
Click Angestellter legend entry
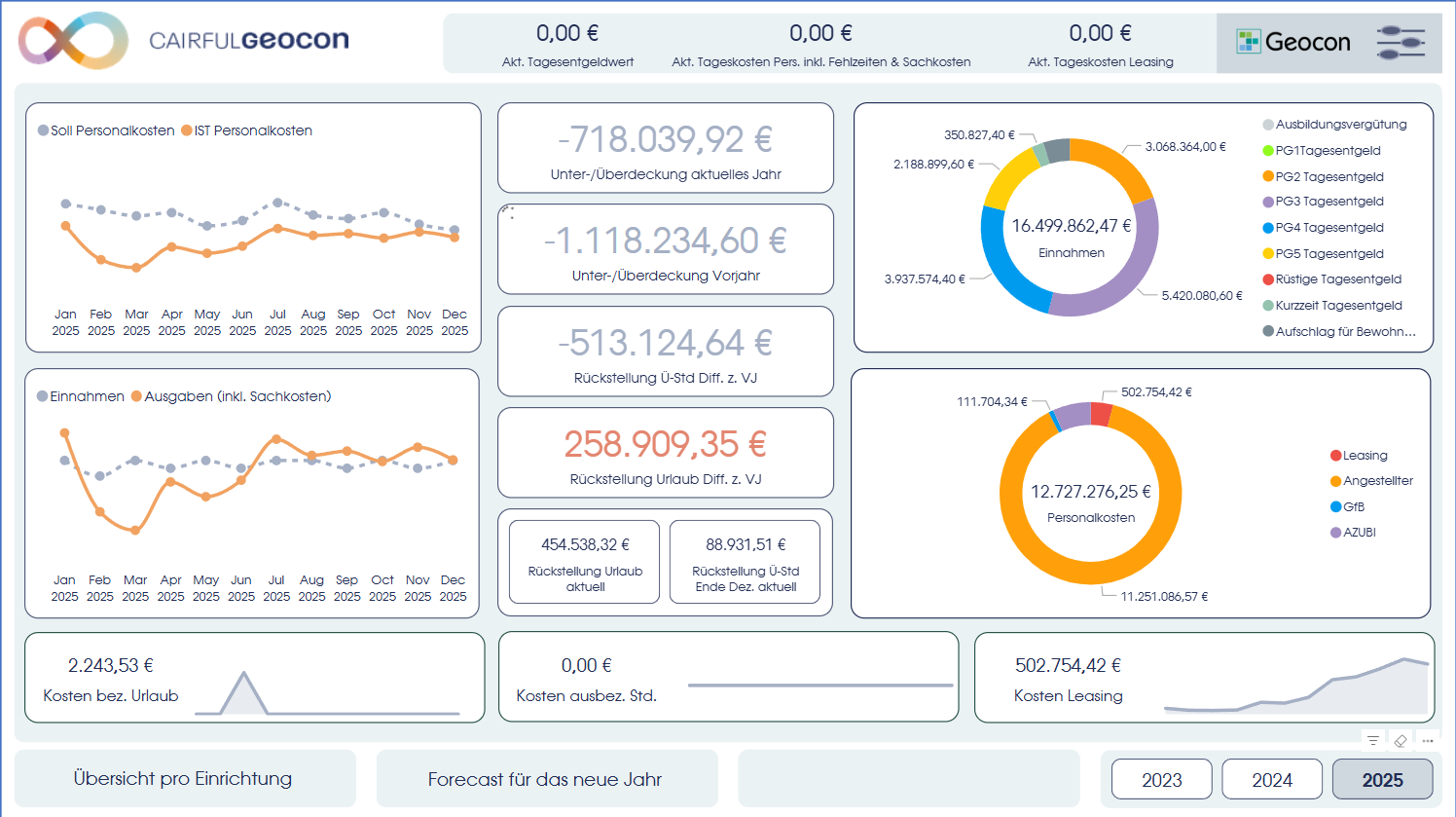click(x=1377, y=481)
